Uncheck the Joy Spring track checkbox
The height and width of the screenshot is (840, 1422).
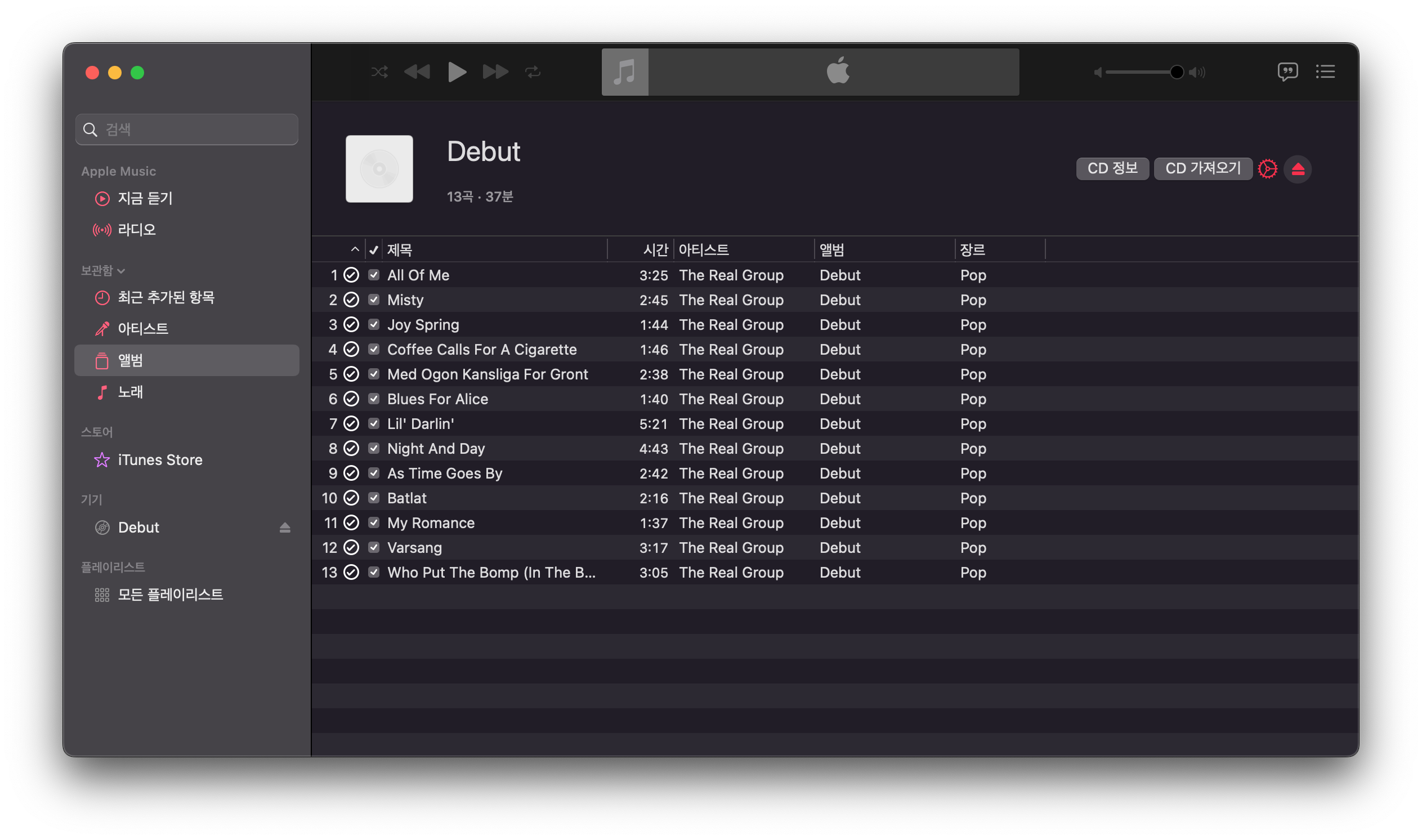[x=373, y=324]
